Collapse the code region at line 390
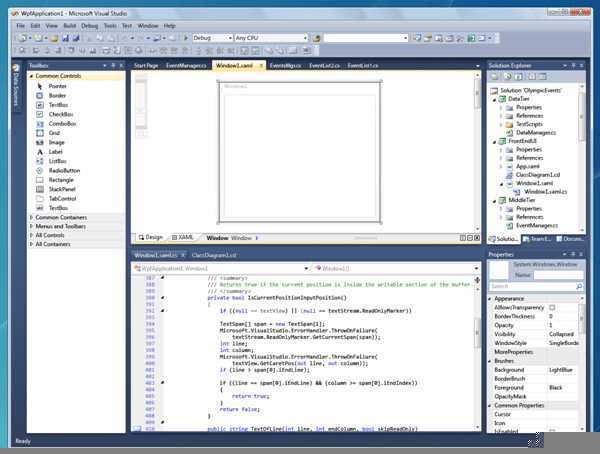 (x=163, y=297)
